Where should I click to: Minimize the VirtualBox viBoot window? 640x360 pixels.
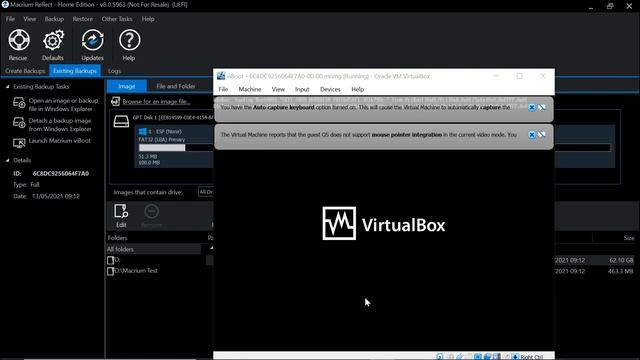[496, 76]
